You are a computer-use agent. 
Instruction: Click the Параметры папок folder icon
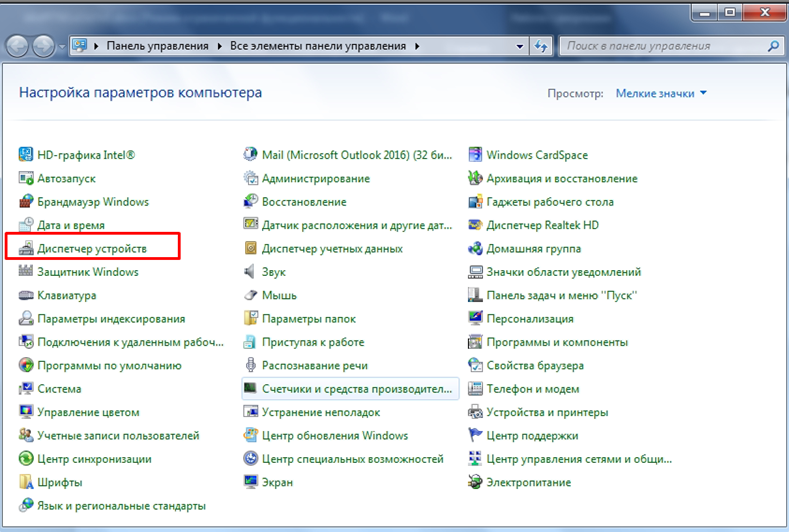point(250,319)
